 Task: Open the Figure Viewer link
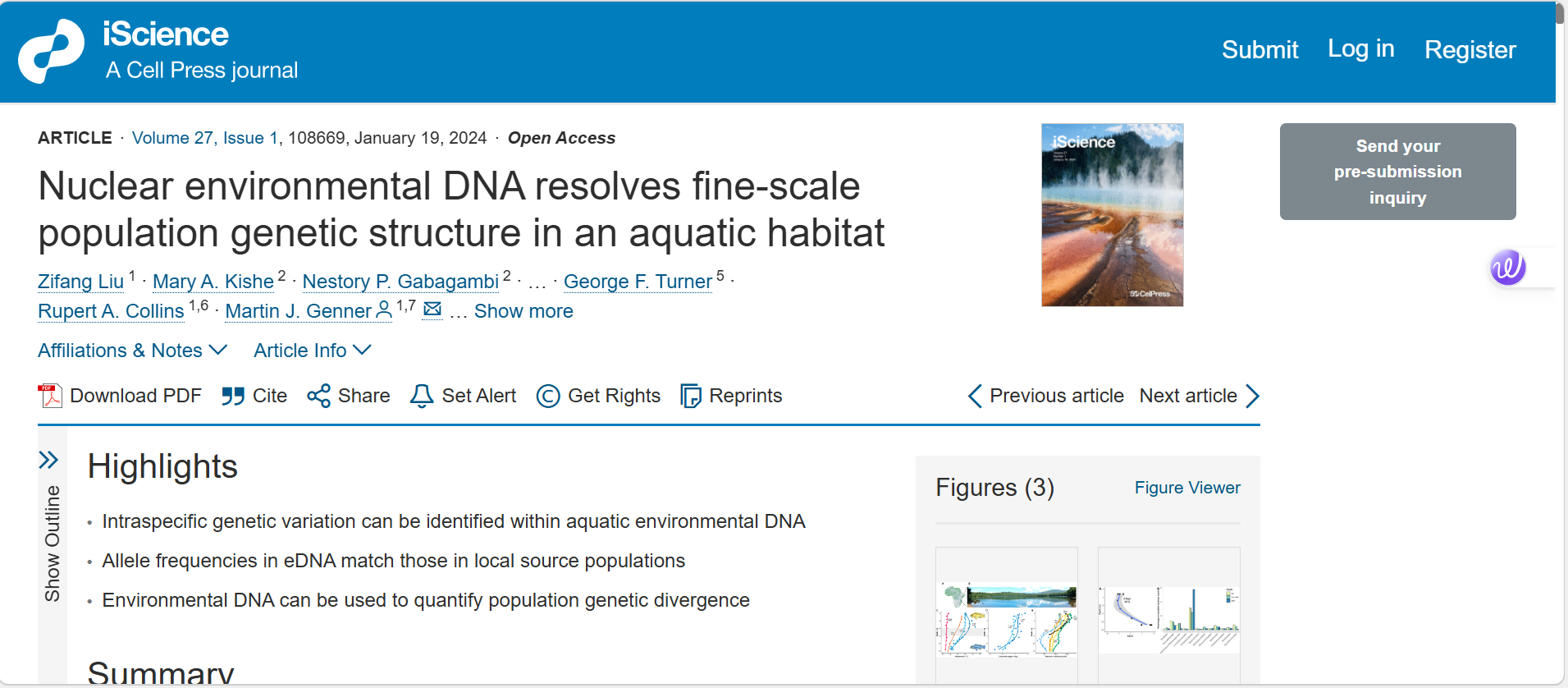point(1186,488)
